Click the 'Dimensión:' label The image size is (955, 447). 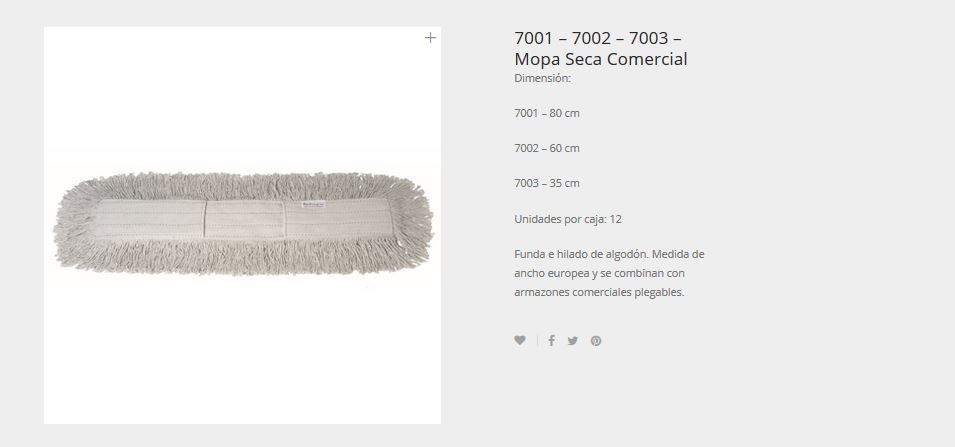543,78
